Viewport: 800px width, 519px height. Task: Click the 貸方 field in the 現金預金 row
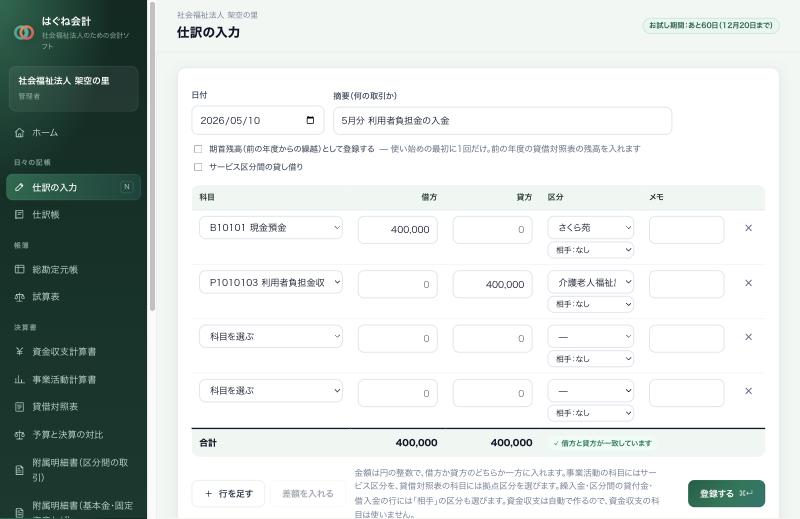492,230
